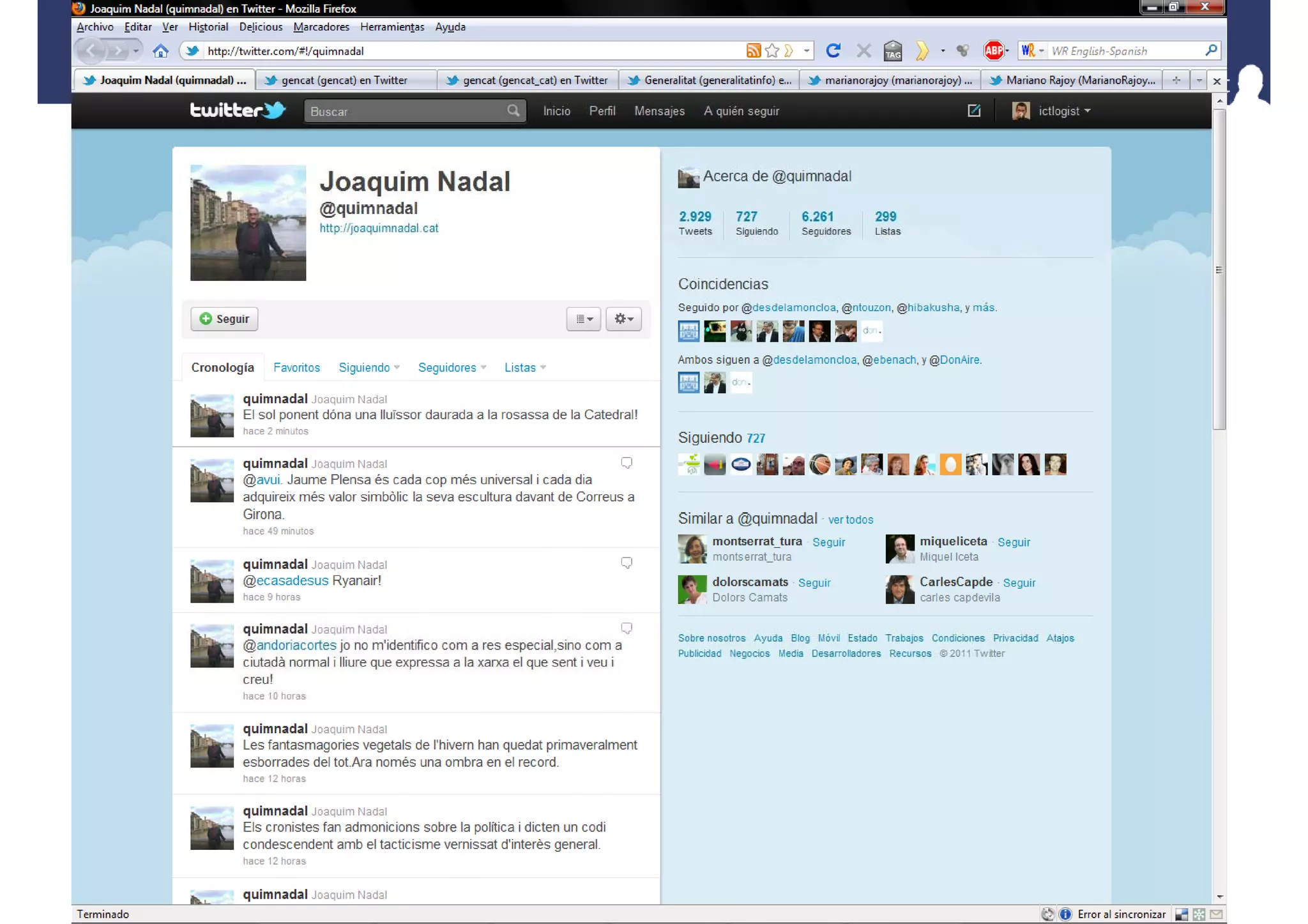Click the Firefox home icon
This screenshot has height=924, width=1308.
coord(160,50)
